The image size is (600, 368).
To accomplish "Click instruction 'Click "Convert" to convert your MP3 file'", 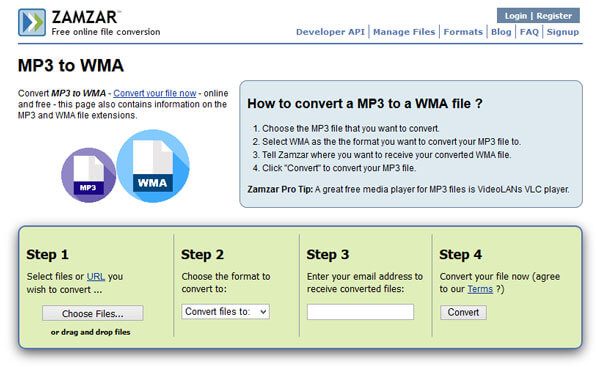I will pyautogui.click(x=339, y=168).
